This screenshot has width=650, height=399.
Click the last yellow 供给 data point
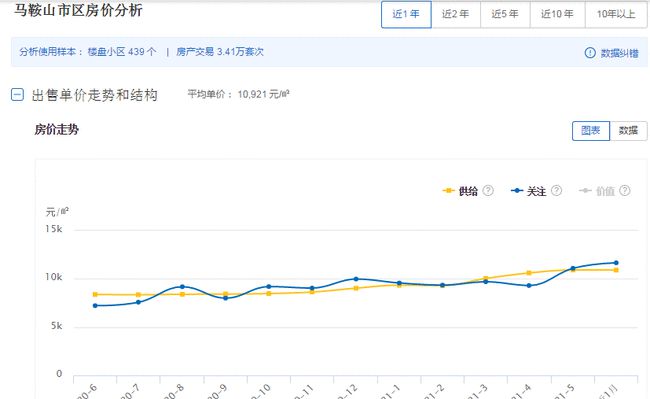click(x=616, y=270)
